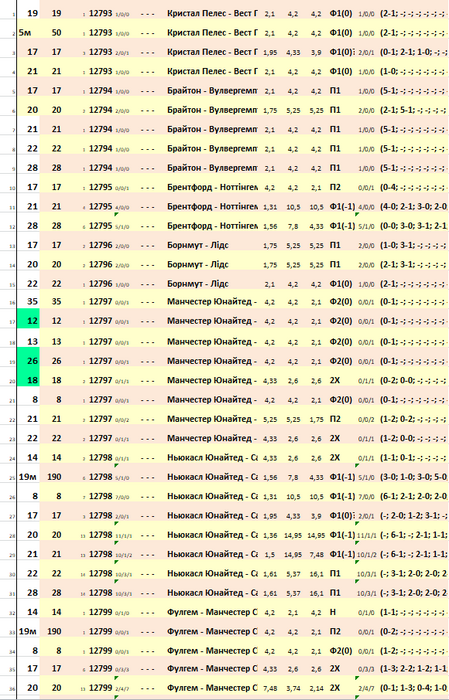Select coefficient 3,74 in row 36

(293, 688)
